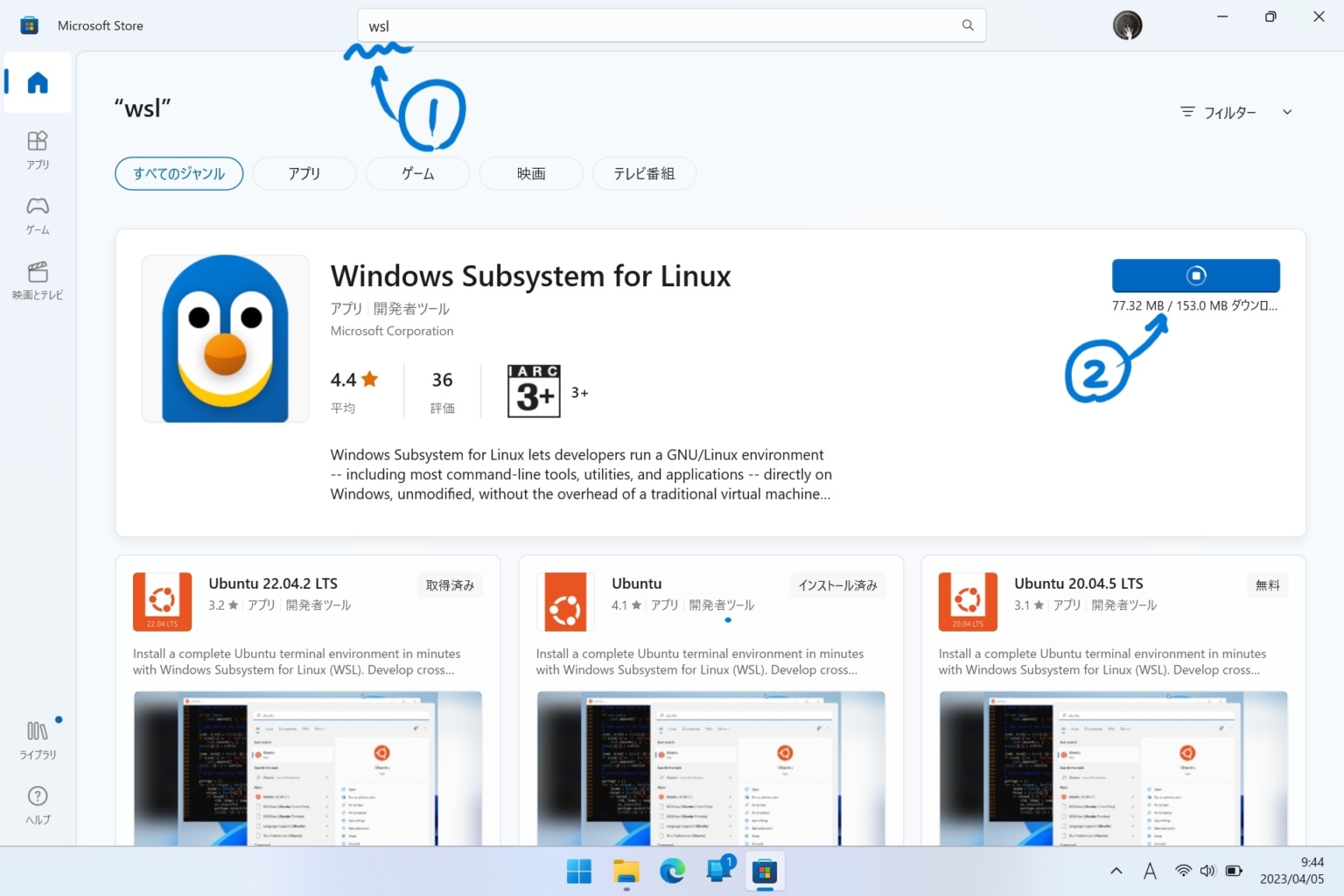The width and height of the screenshot is (1344, 896).
Task: Open the Ubuntu 22.04.2 LTS app icon
Action: pos(161,601)
